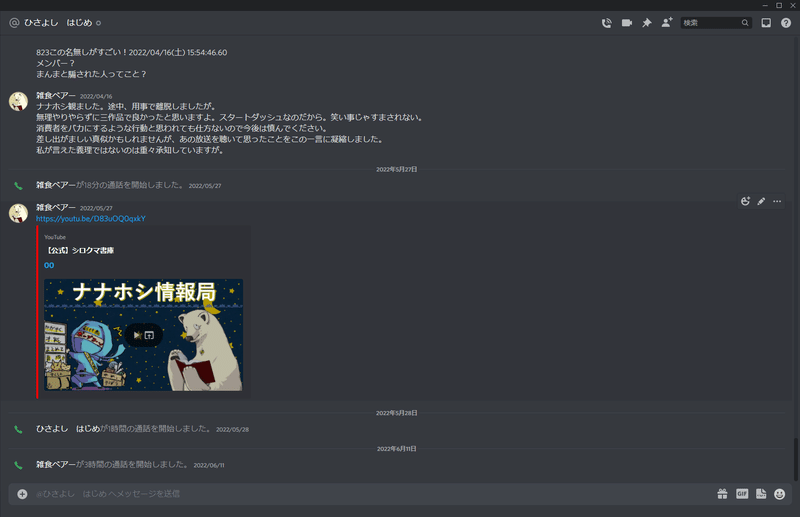Play the embedded YouTube video
The image size is (800, 517).
(137, 335)
